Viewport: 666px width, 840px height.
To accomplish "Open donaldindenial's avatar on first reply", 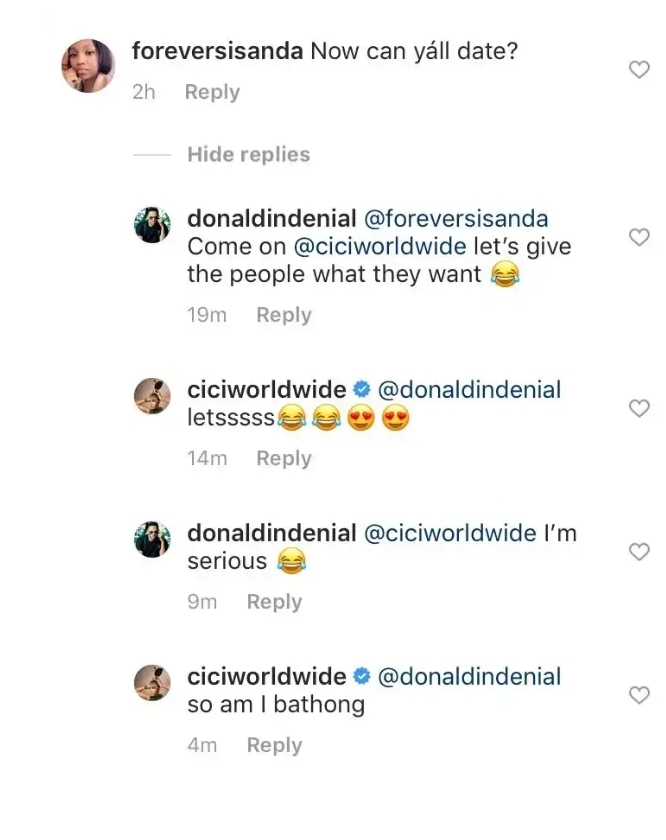I will (x=153, y=226).
